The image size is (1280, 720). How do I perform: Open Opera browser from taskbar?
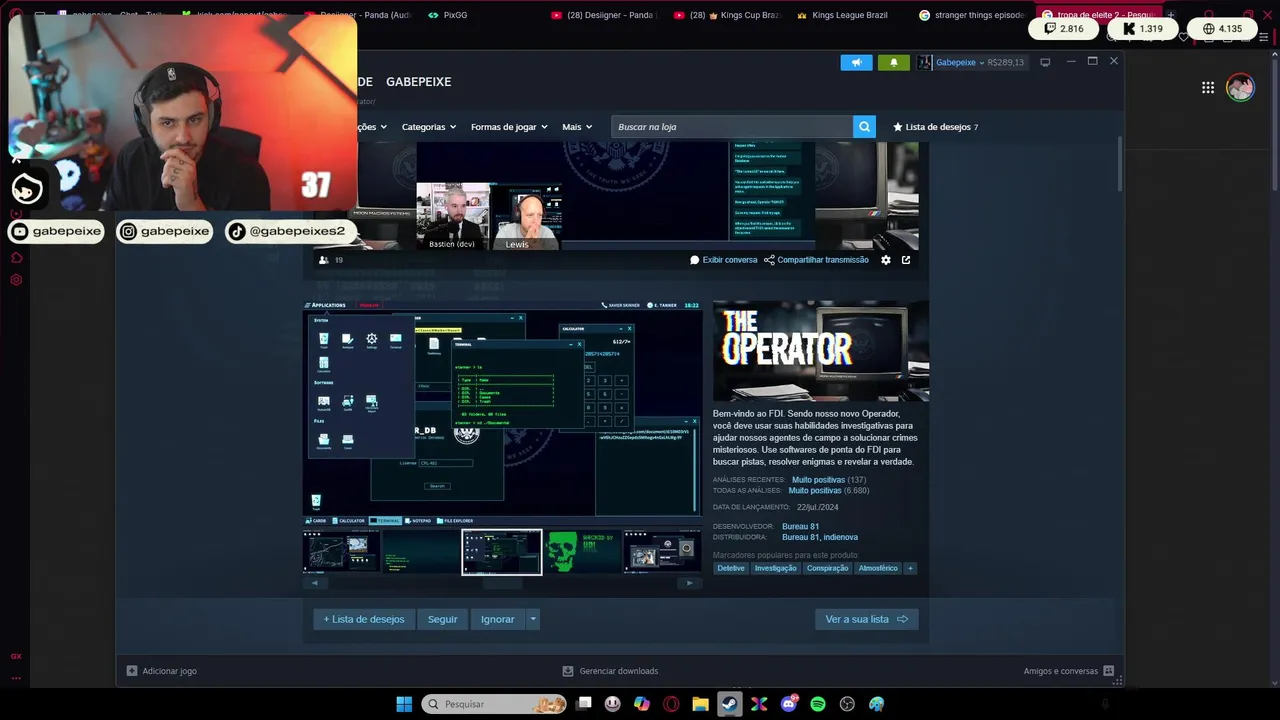(671, 704)
